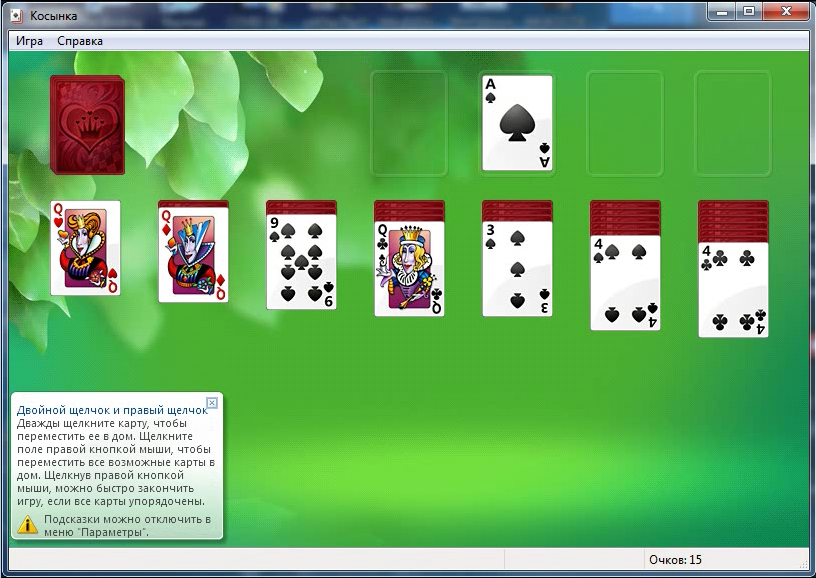Click the third empty foundation slot

(x=624, y=123)
